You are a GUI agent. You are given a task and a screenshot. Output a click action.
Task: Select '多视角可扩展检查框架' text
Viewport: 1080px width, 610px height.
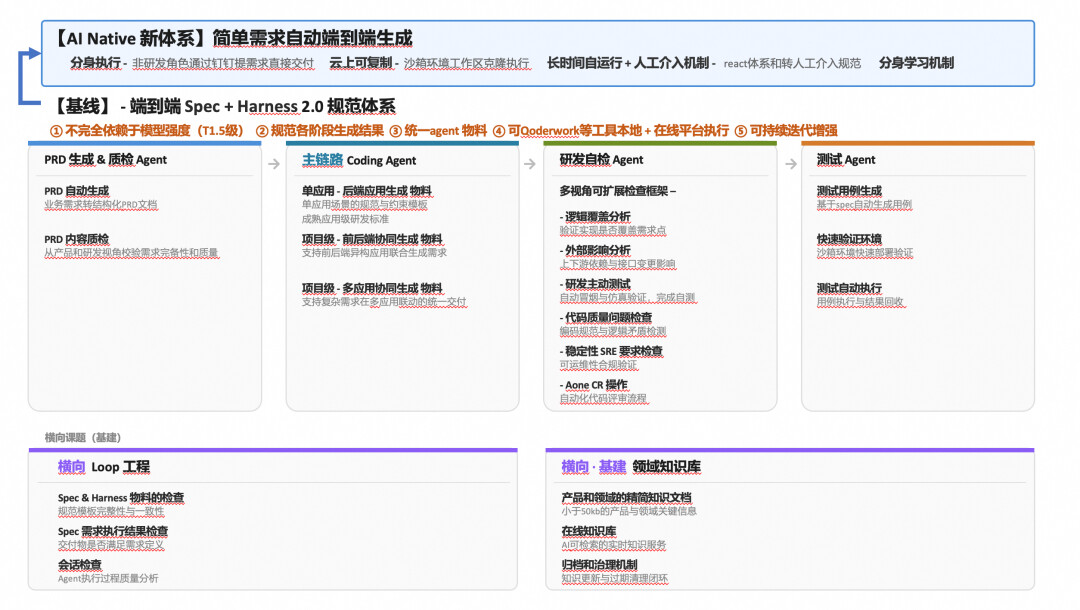pyautogui.click(x=614, y=191)
